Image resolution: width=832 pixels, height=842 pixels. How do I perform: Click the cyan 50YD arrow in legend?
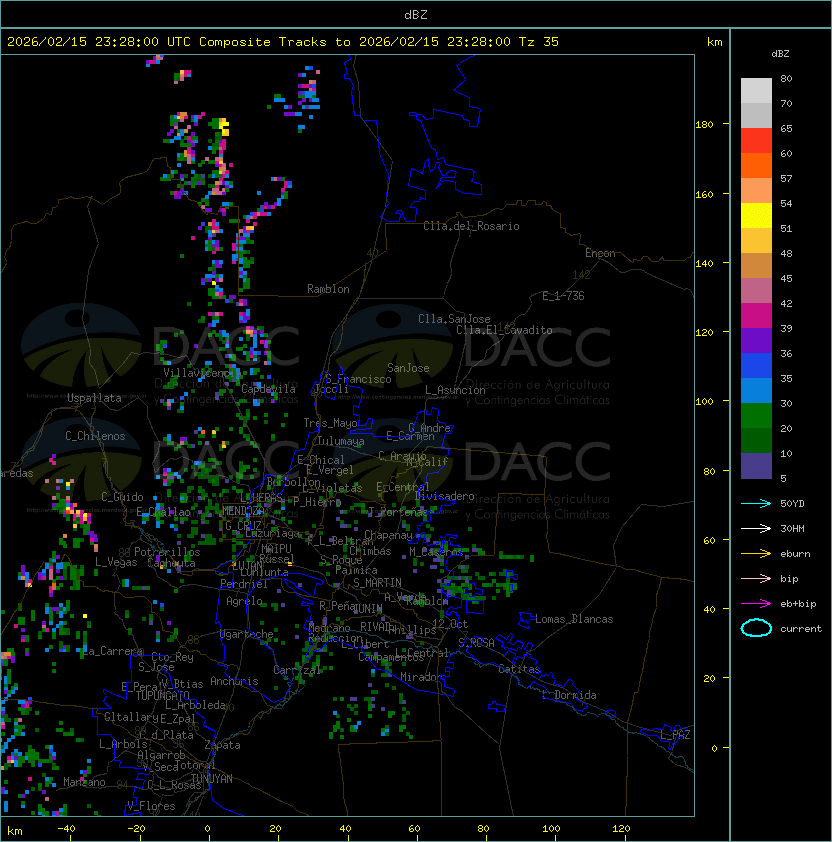[756, 503]
